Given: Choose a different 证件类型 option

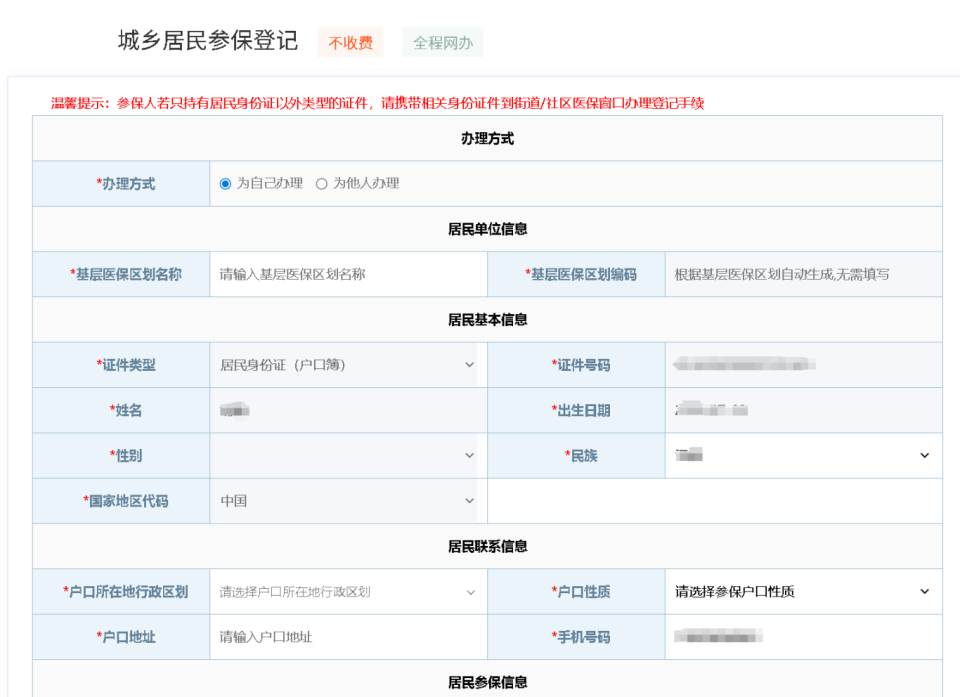Looking at the screenshot, I should 345,364.
